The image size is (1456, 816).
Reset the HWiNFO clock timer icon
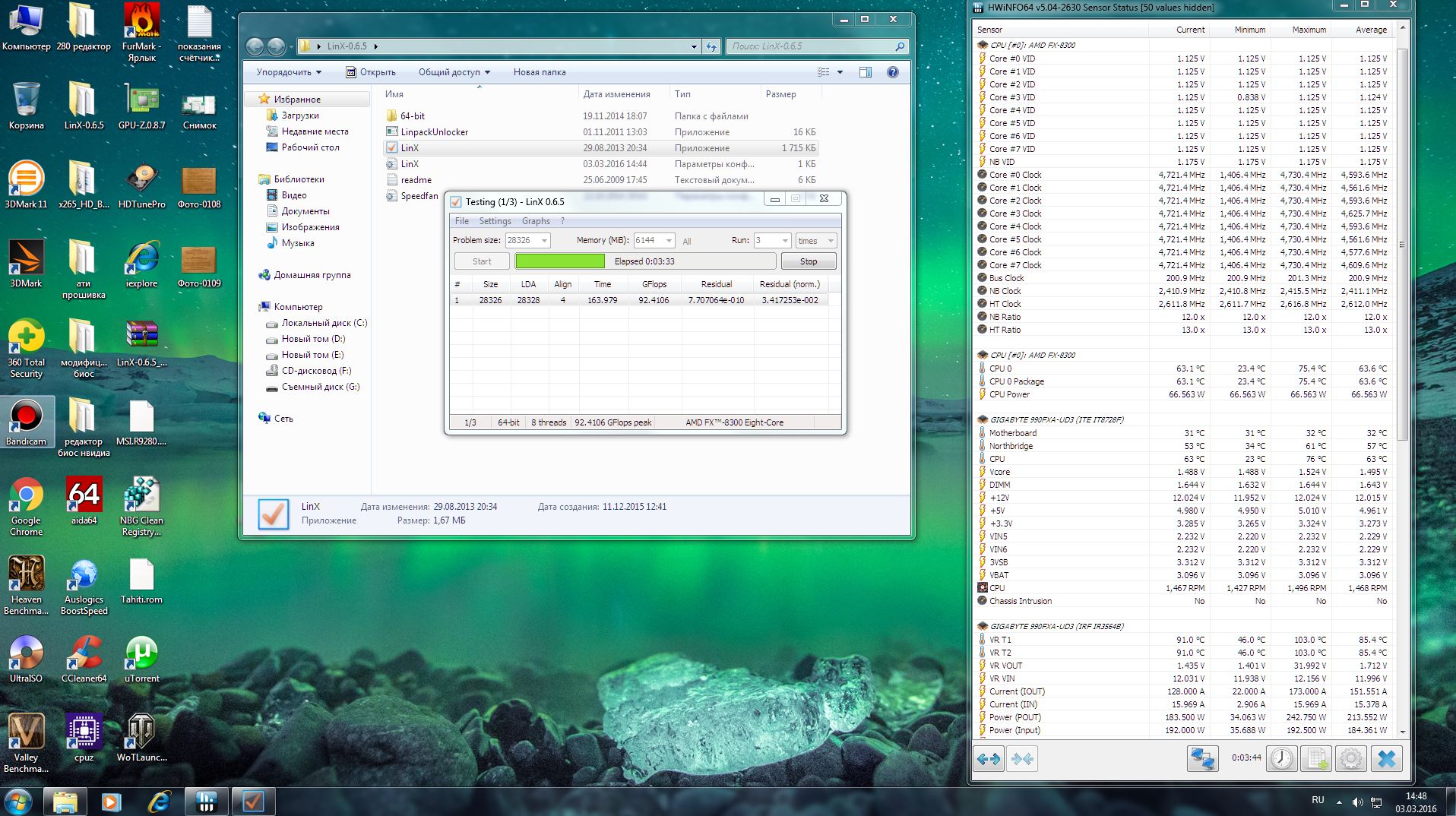click(1281, 758)
